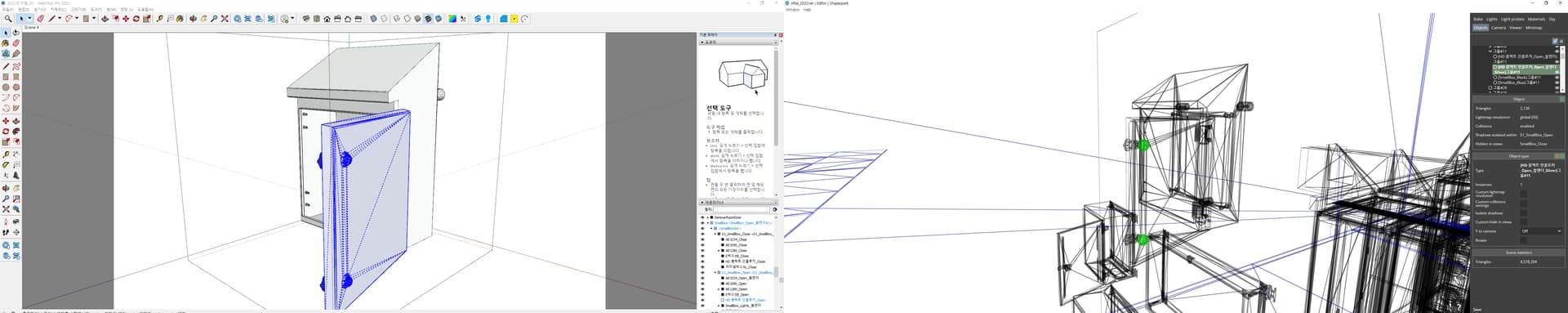Select the Move tool with red arrows
The height and width of the screenshot is (313, 1568).
[125, 18]
